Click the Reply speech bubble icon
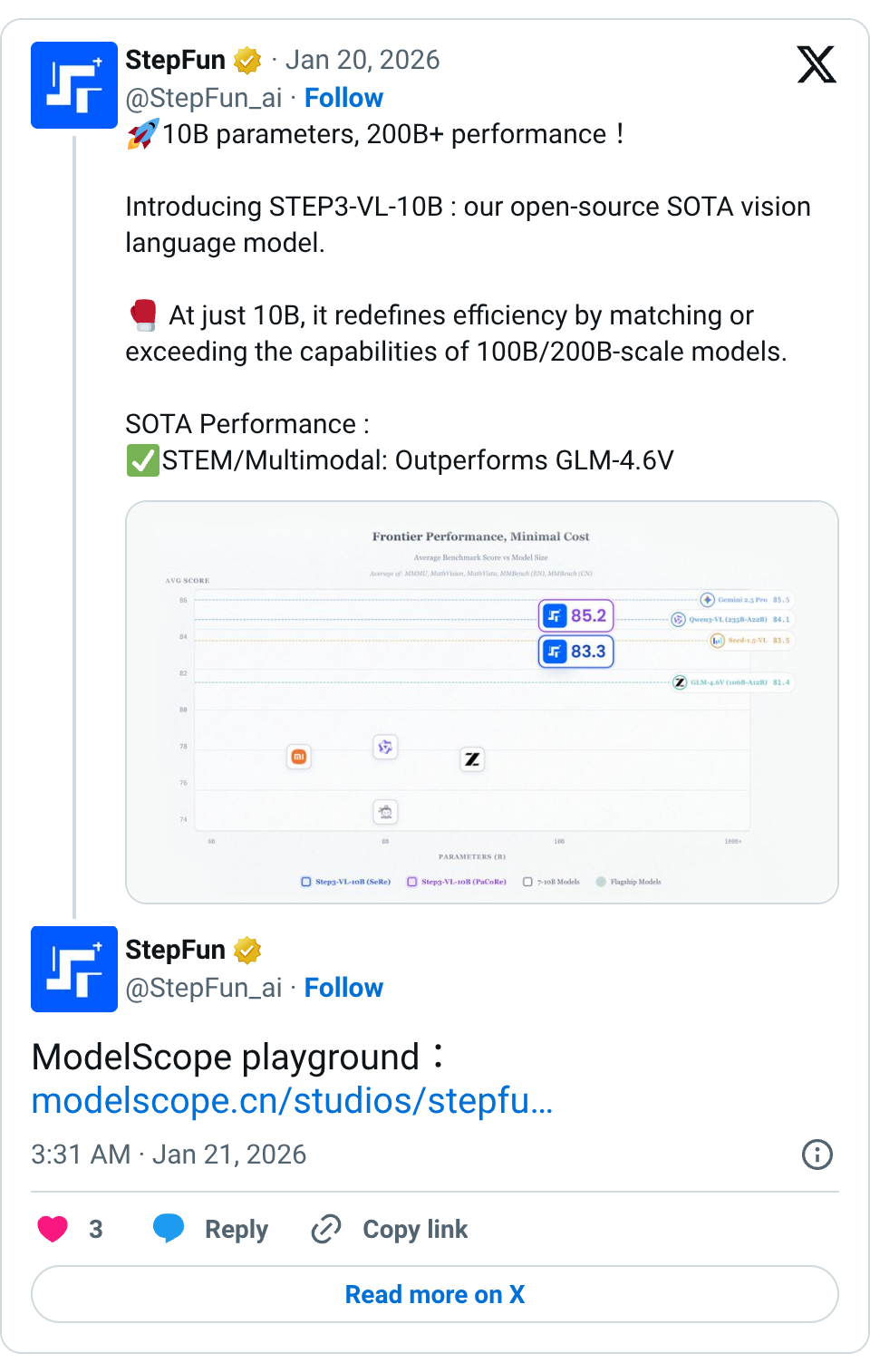870x1372 pixels. tap(169, 1229)
